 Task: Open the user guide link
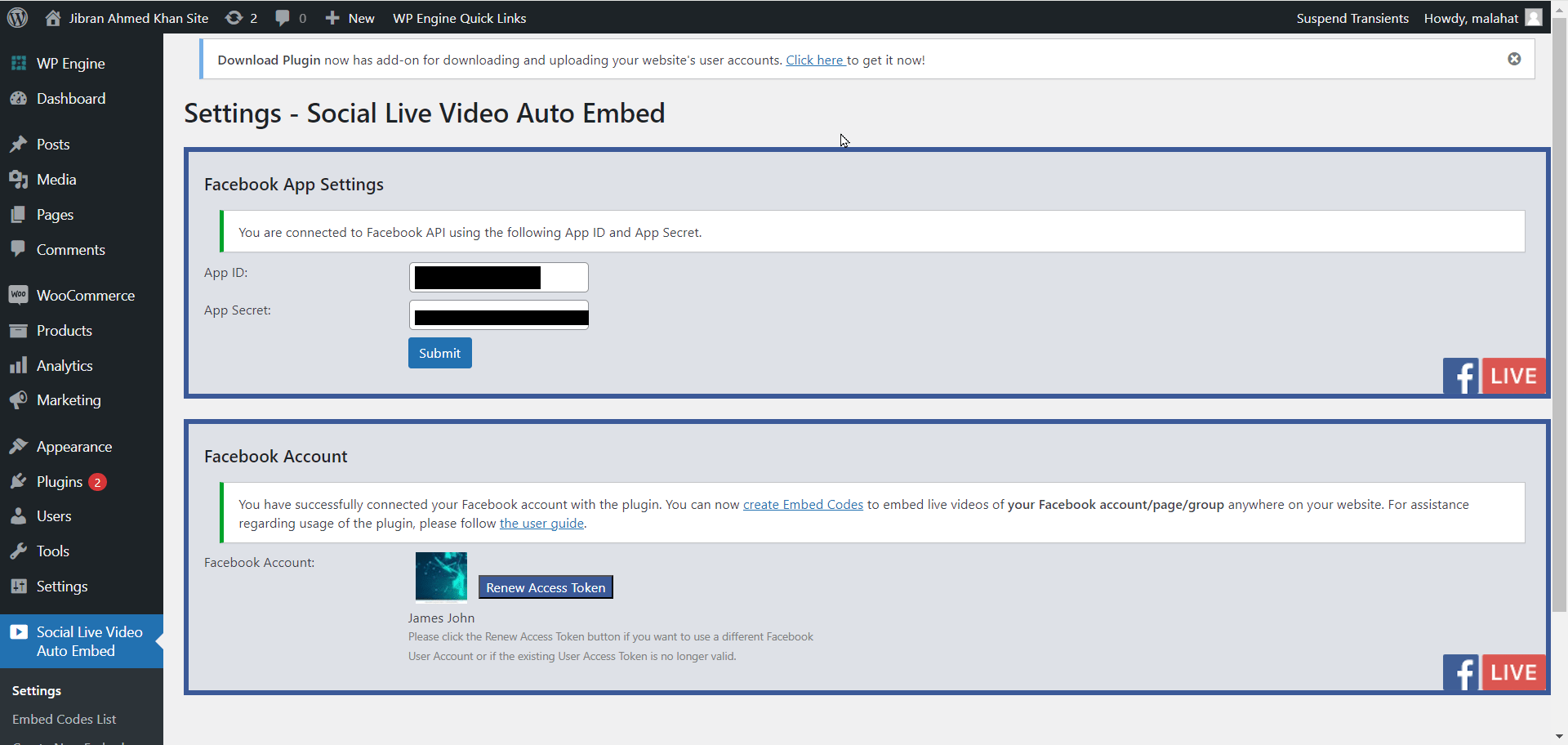point(541,524)
